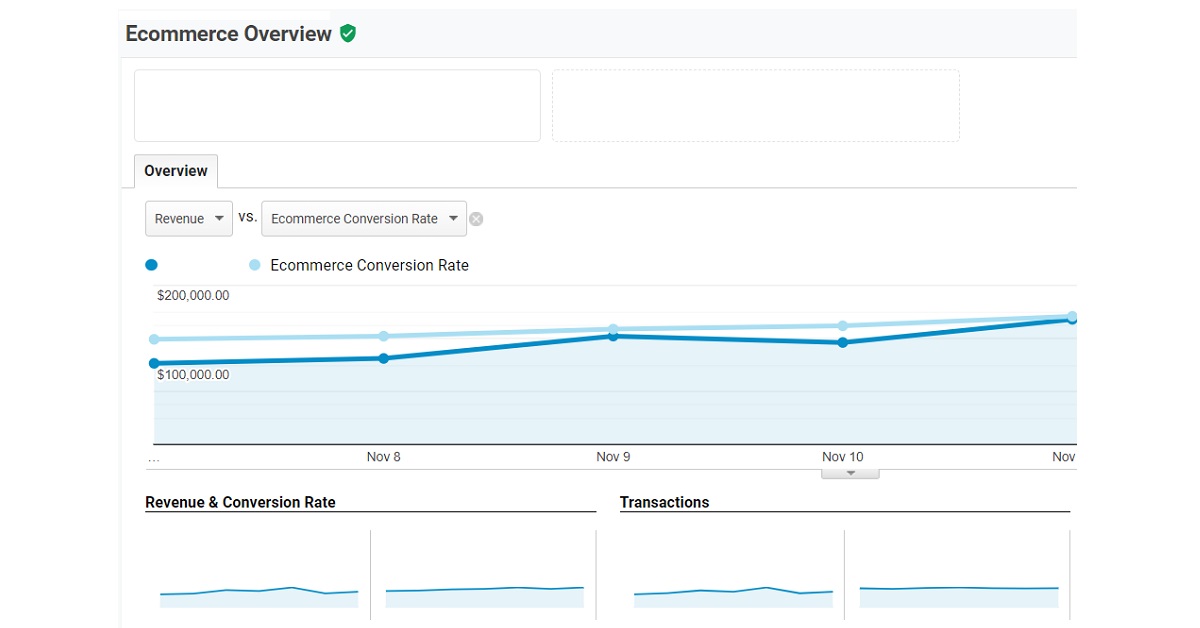Image resolution: width=1200 pixels, height=628 pixels.
Task: Open the Ecommerce Conversion Rate dropdown
Action: [363, 219]
